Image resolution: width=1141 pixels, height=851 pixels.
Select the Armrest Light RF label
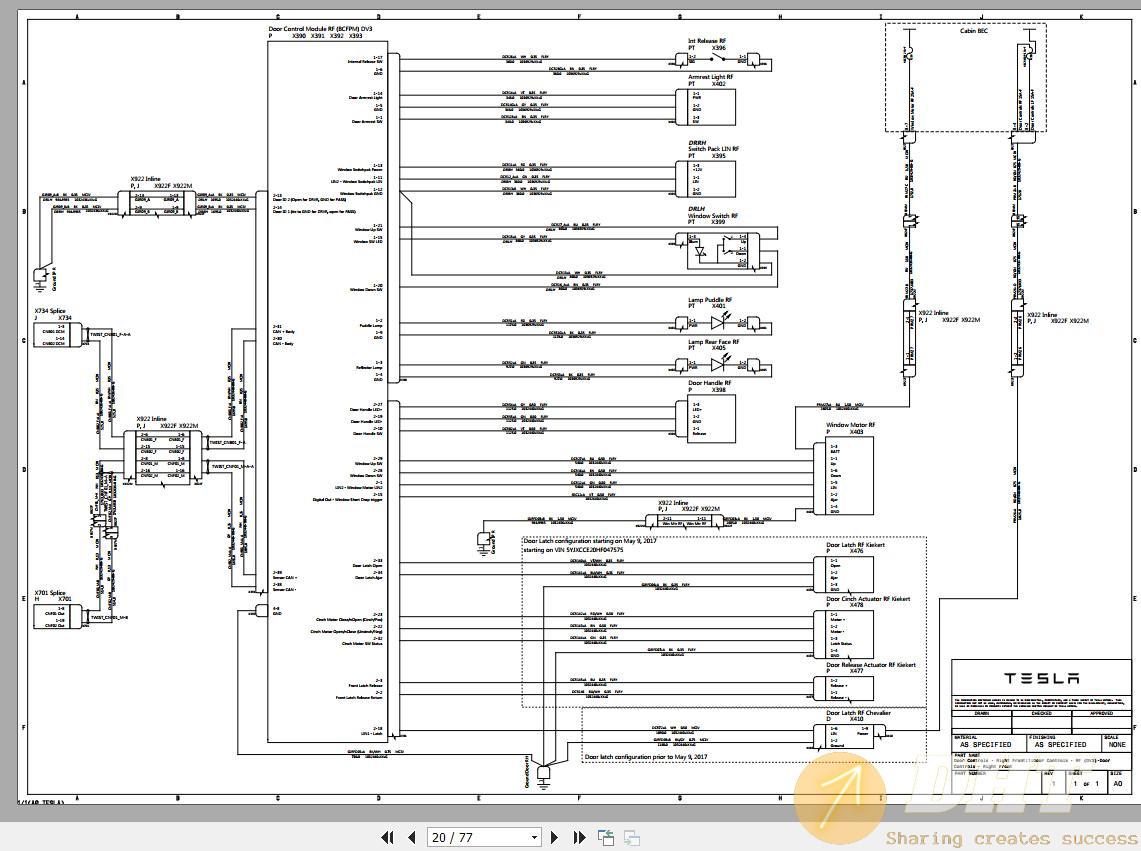pos(711,76)
